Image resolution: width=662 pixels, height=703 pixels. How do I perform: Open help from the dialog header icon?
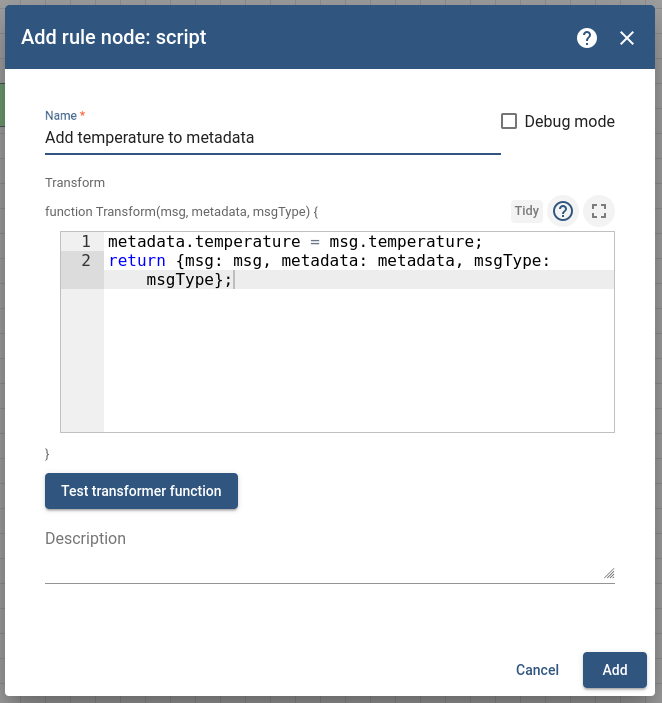click(587, 38)
